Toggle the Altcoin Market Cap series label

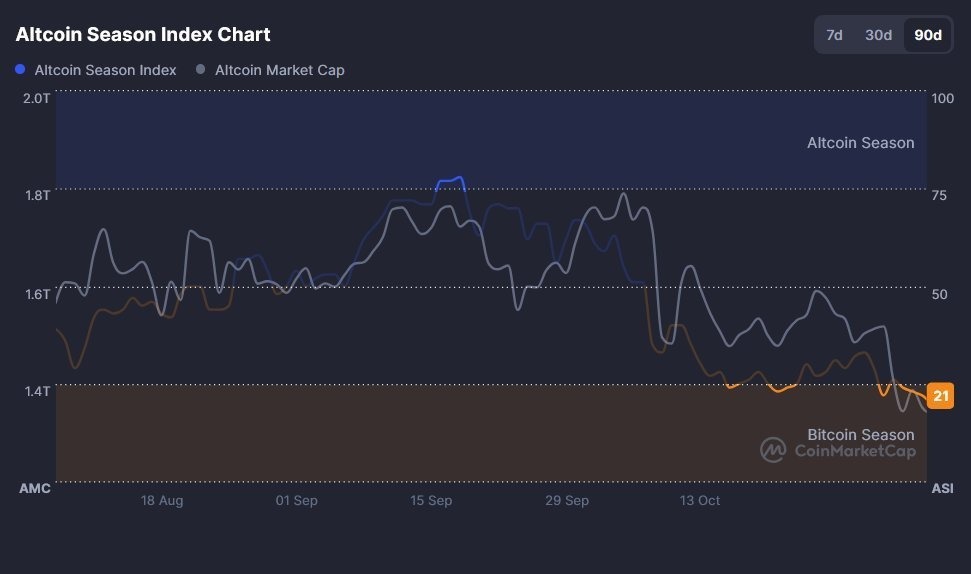point(279,70)
